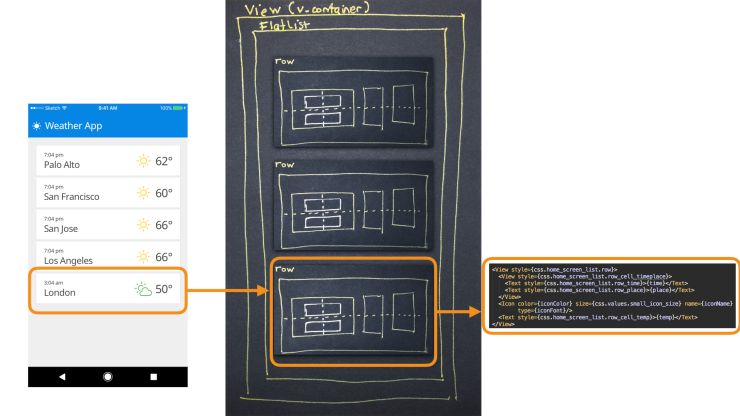This screenshot has height=416, width=740.
Task: Tap the Android recent apps square button
Action: point(153,377)
